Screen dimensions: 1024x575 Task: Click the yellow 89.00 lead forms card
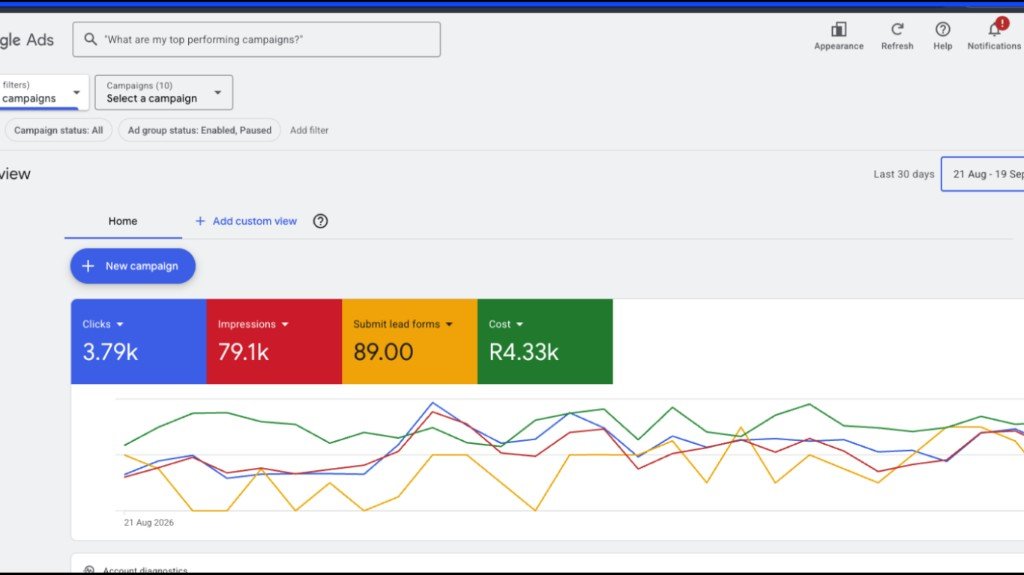(409, 341)
